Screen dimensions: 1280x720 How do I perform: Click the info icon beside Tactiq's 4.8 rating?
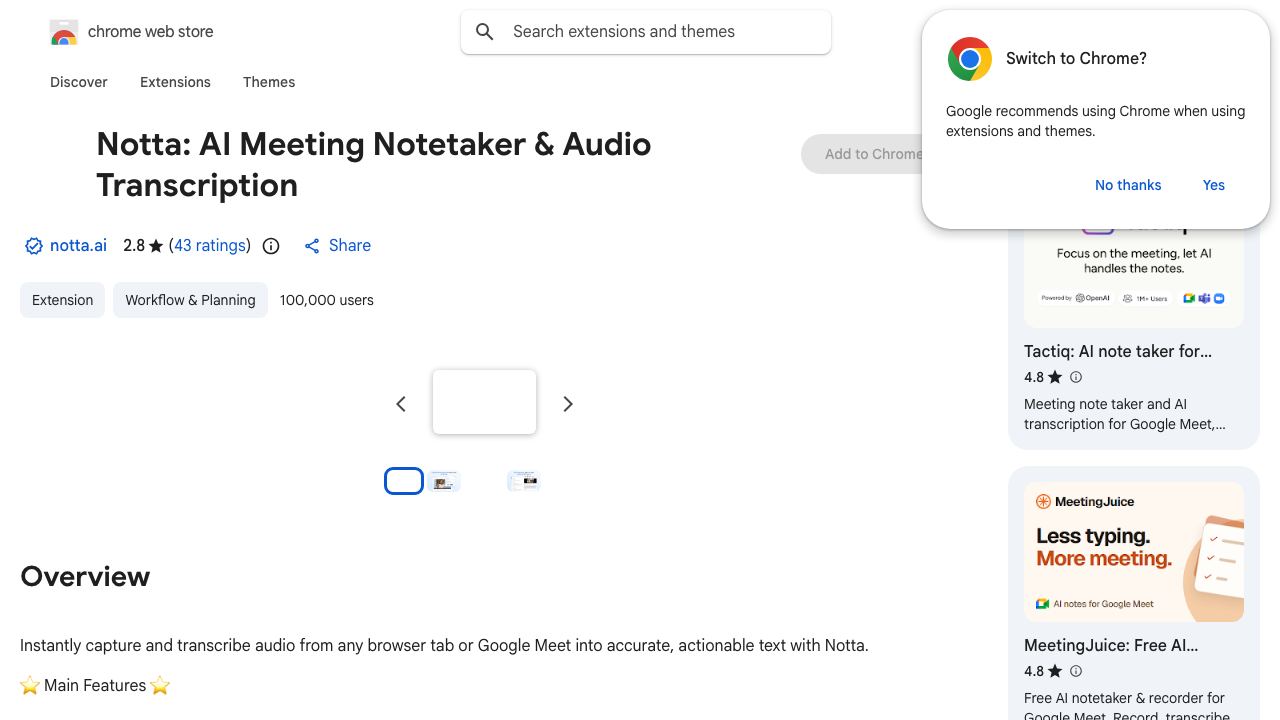point(1076,377)
